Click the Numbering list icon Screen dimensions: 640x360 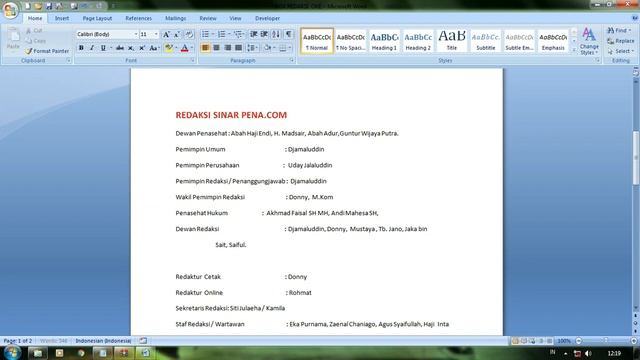pos(222,34)
